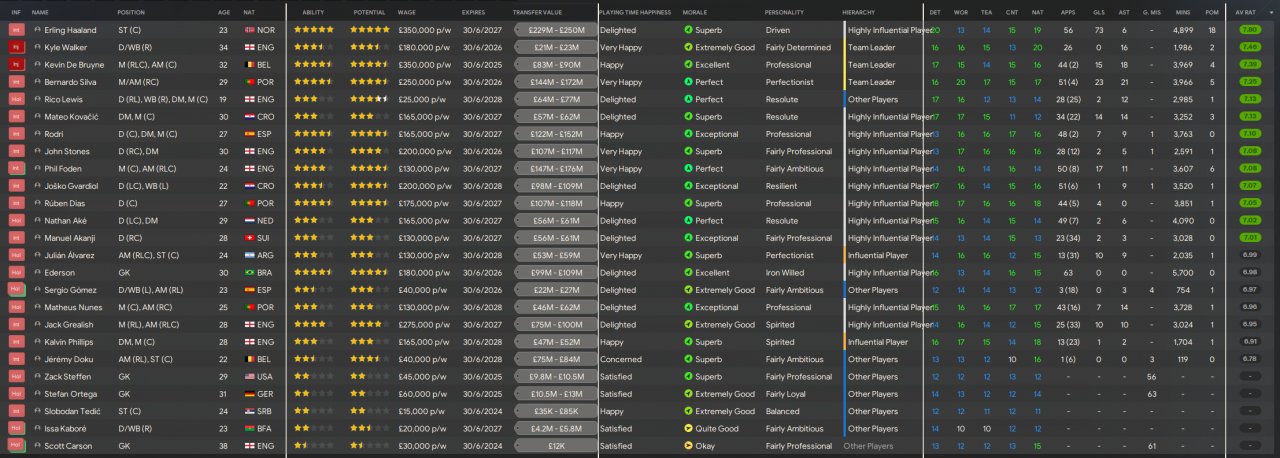This screenshot has height=458, width=1280.
Task: Sort by the PERSONALITY column header
Action: point(784,11)
